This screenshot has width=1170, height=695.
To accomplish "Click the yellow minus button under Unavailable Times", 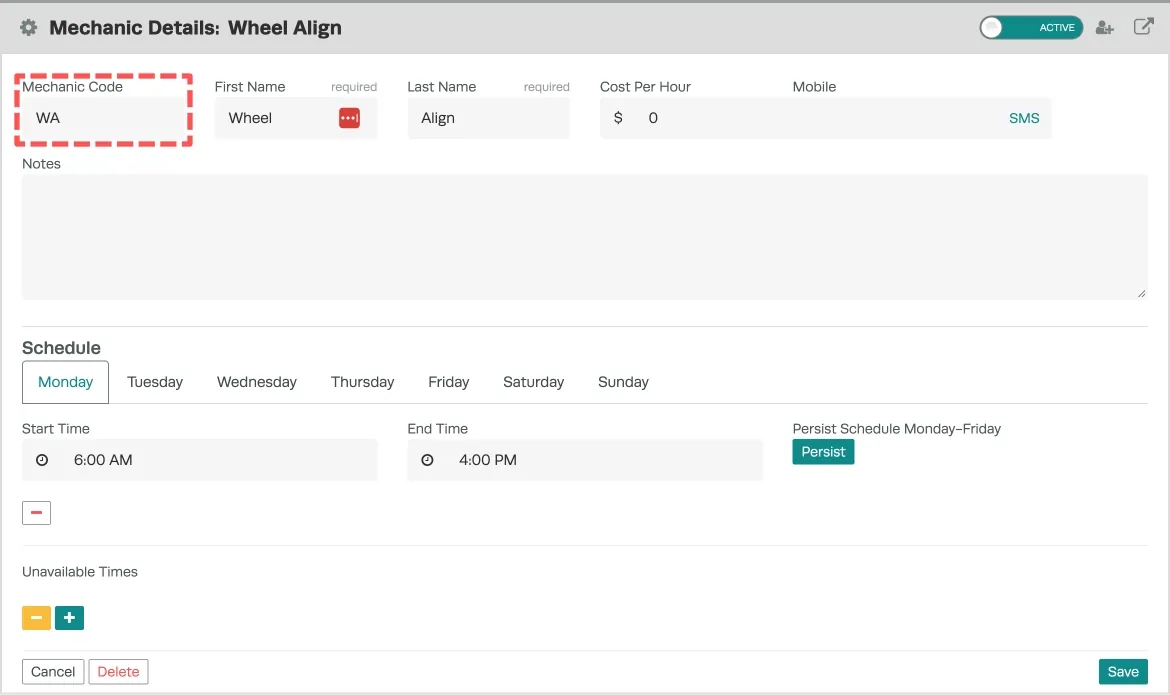I will click(x=37, y=617).
